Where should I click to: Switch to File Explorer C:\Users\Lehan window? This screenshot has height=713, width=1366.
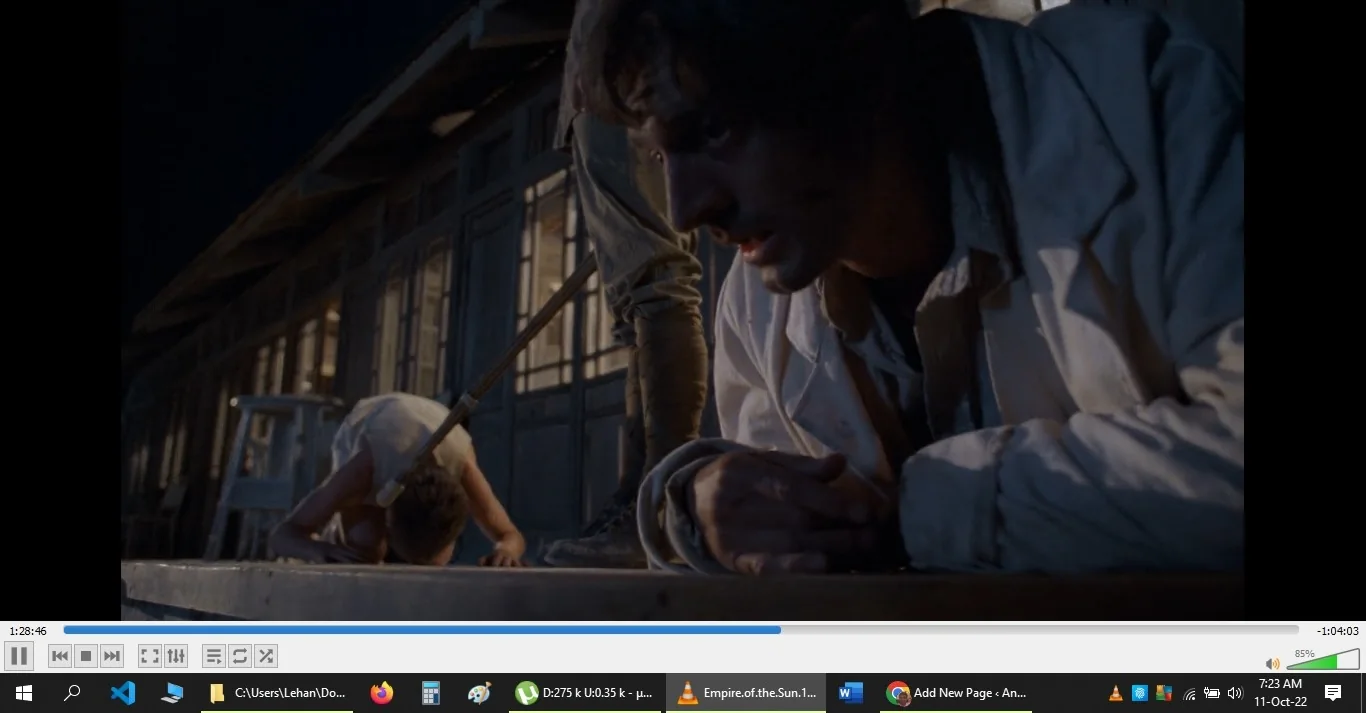click(x=277, y=693)
